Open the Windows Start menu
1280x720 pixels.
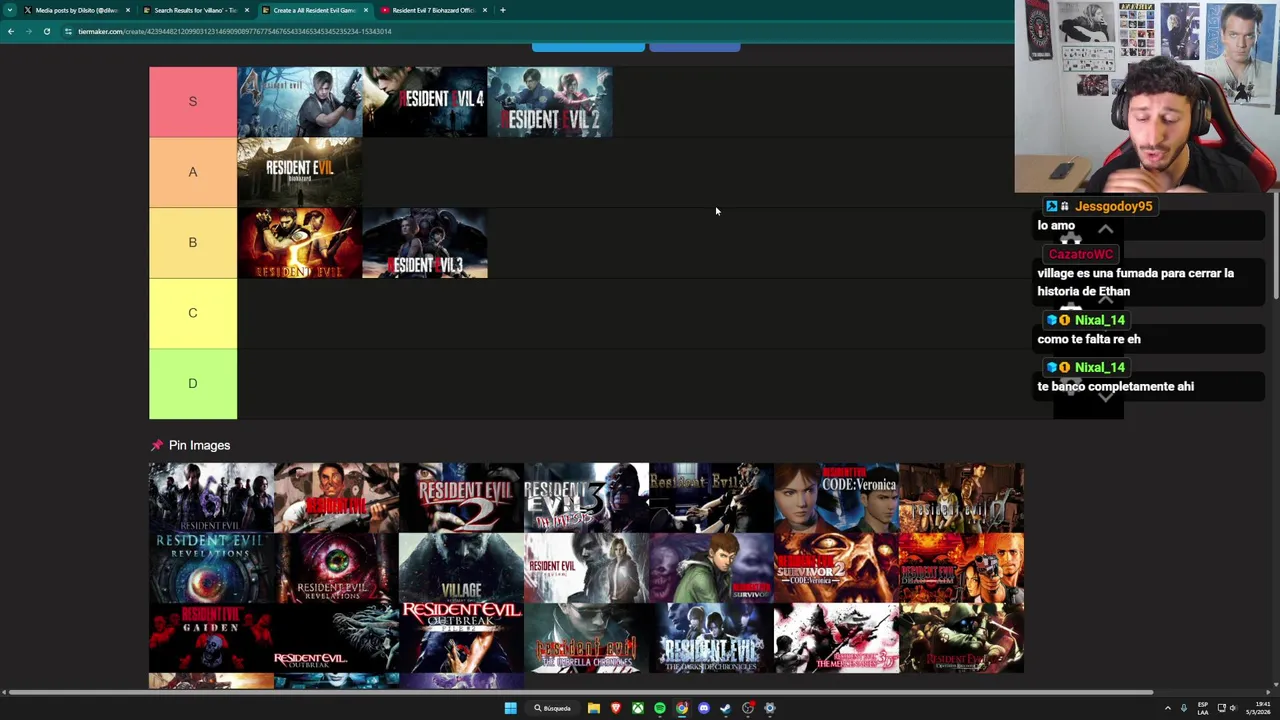pos(510,708)
